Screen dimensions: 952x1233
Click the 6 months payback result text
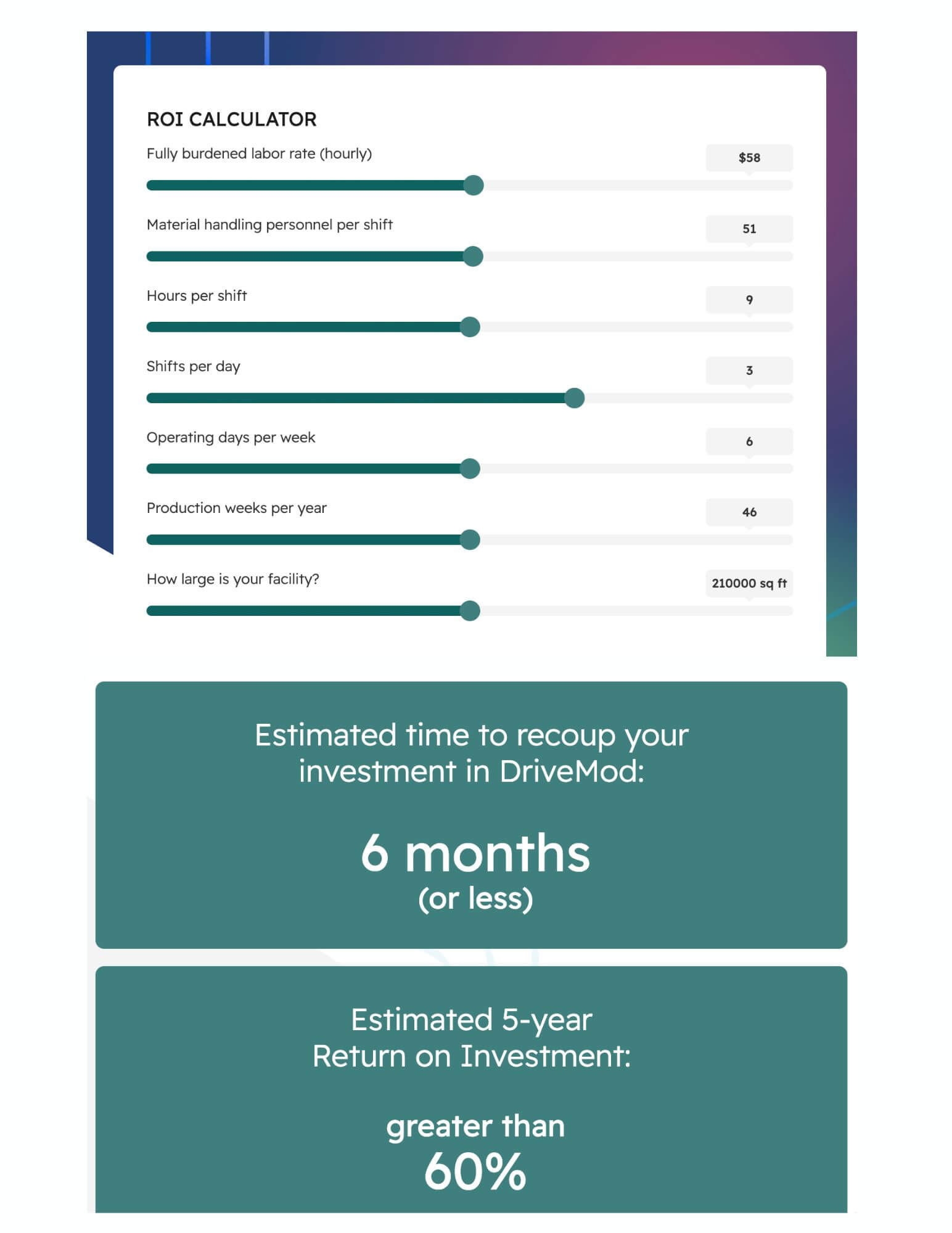click(x=475, y=854)
